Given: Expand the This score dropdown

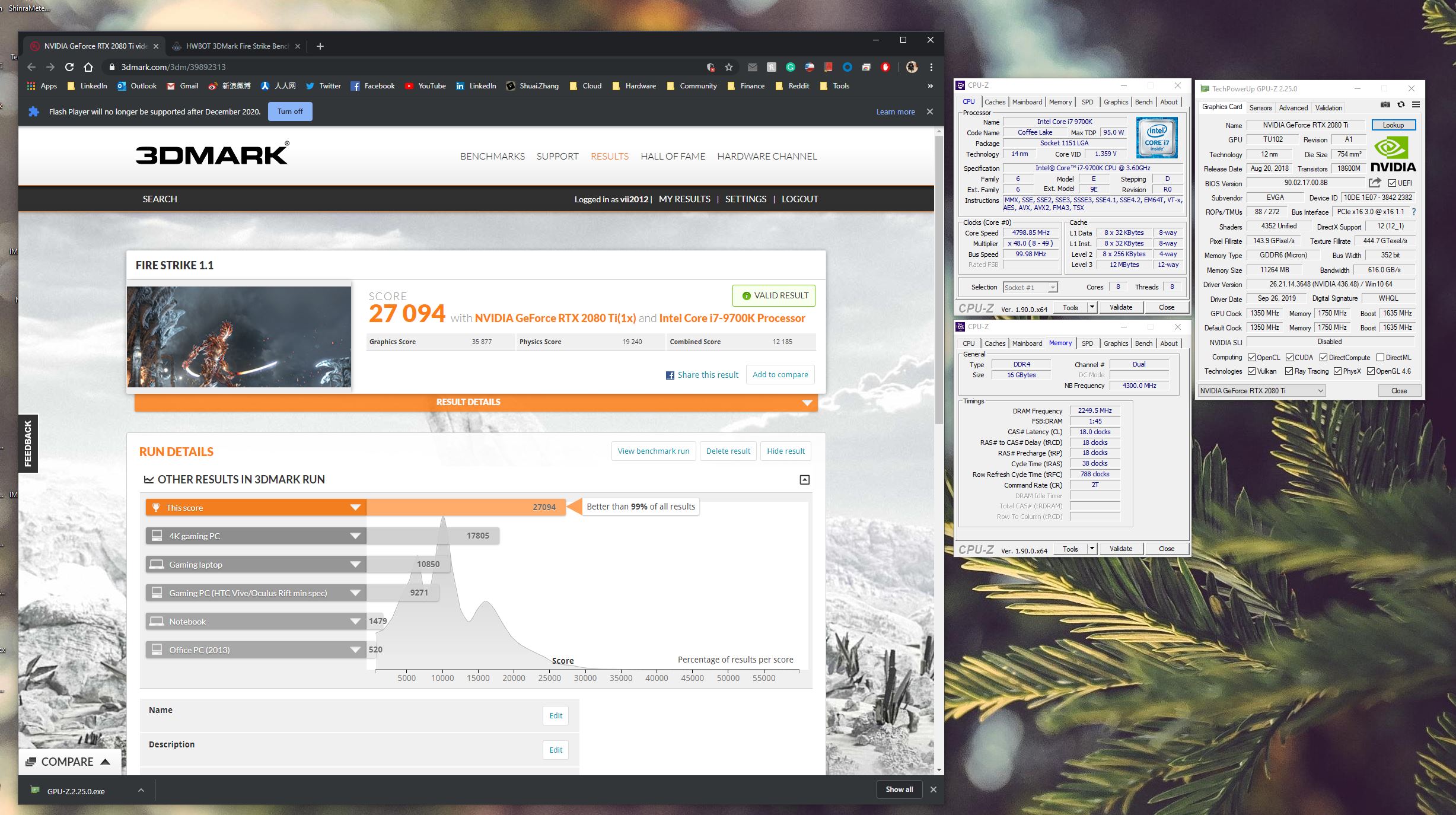Looking at the screenshot, I should [x=355, y=508].
